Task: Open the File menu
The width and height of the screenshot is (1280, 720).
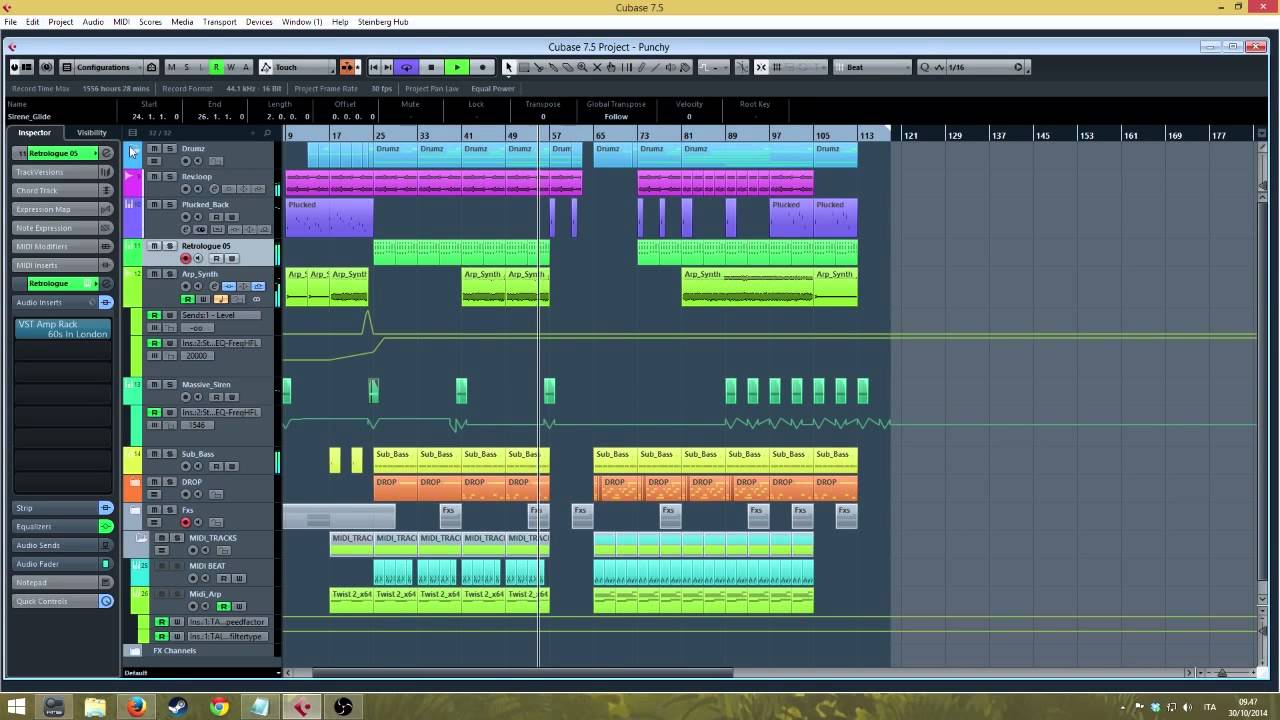Action: point(10,22)
